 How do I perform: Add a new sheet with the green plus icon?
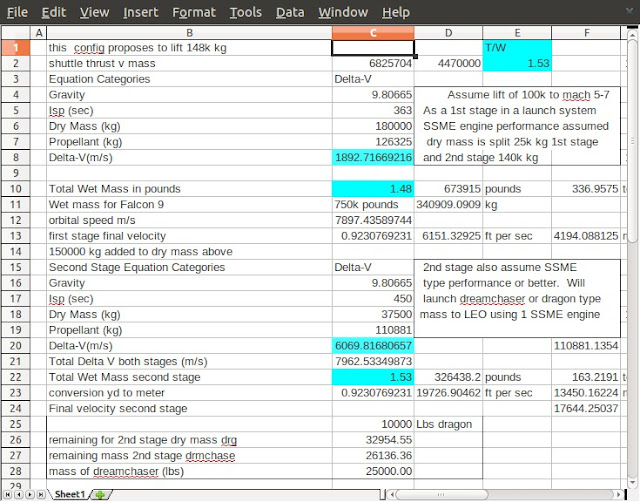pos(100,495)
